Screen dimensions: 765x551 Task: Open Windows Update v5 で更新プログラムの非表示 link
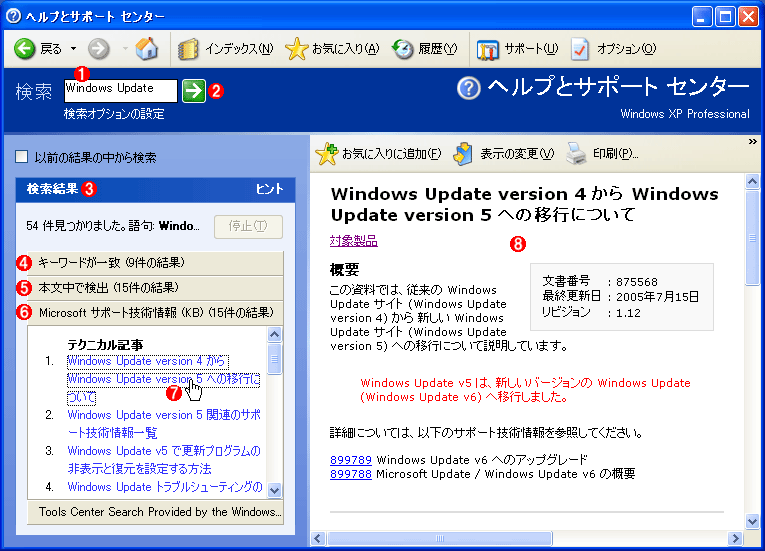[164, 460]
